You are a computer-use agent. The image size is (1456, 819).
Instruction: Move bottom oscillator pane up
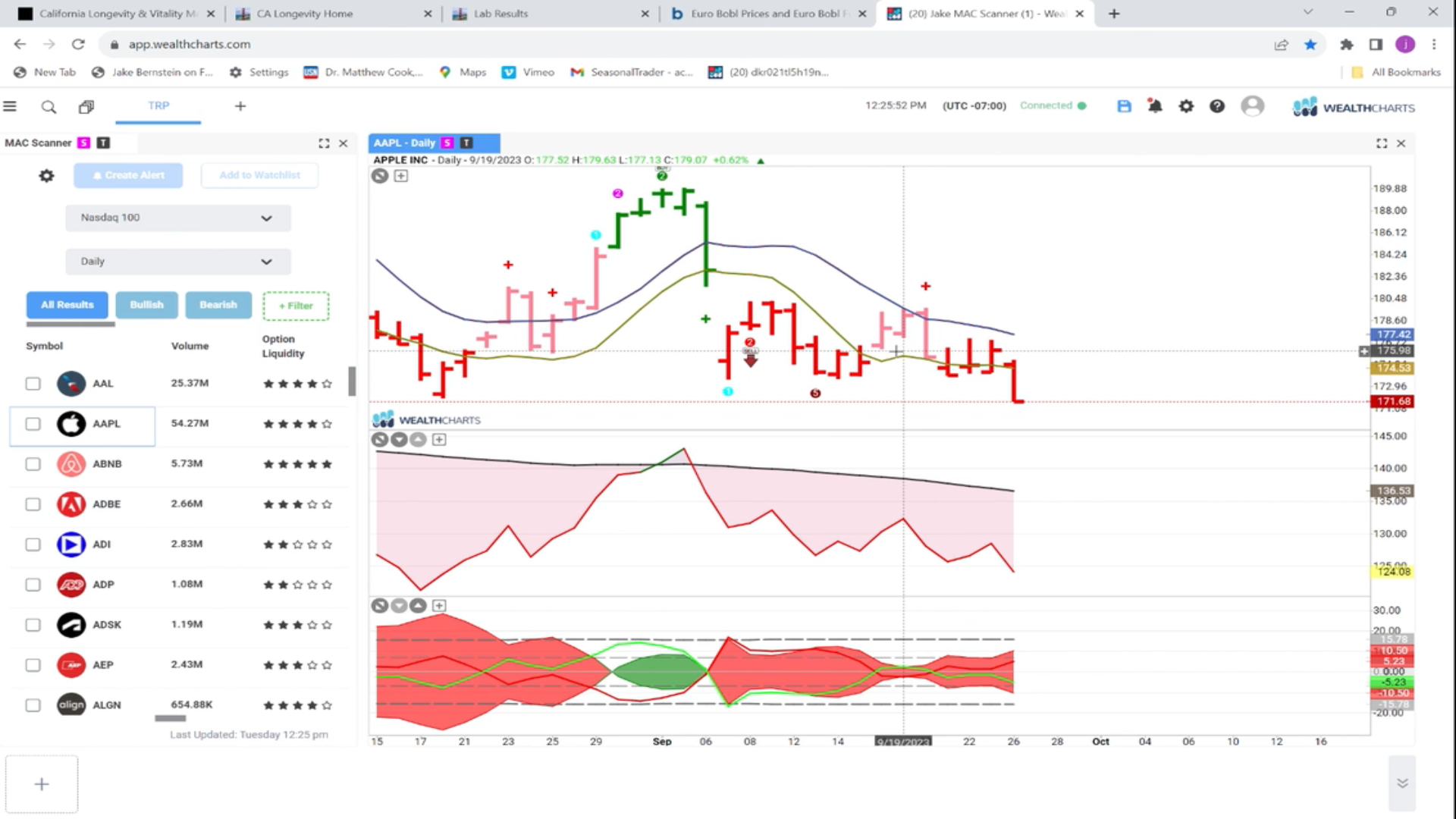click(x=418, y=606)
